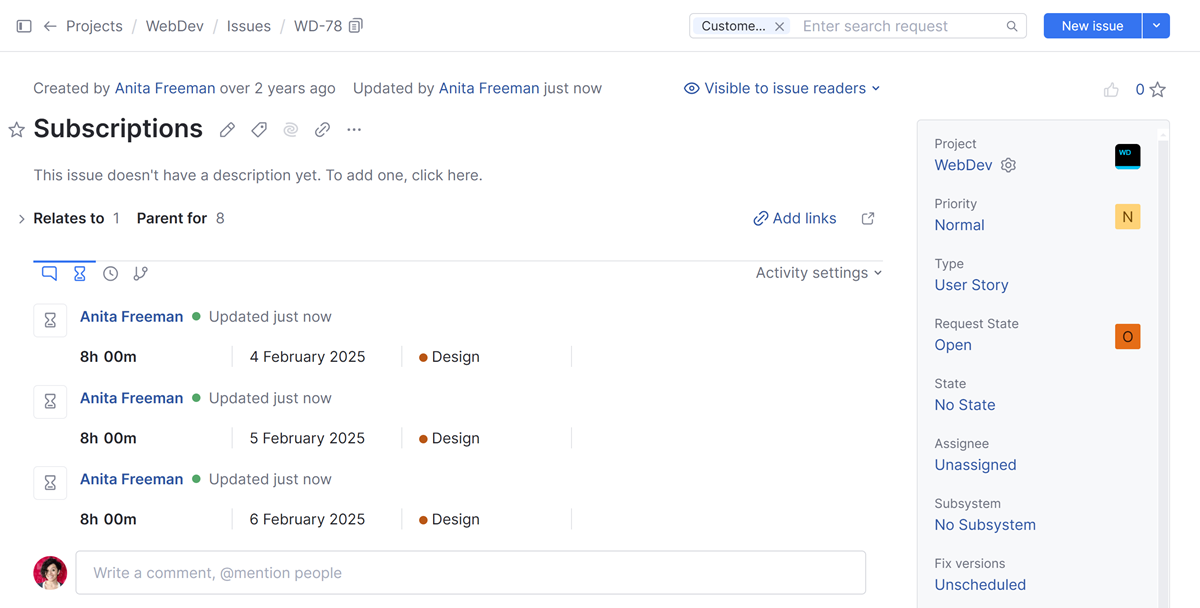Viewport: 1200px width, 608px height.
Task: Switch to the Spent Time hourglass tab
Action: (79, 272)
